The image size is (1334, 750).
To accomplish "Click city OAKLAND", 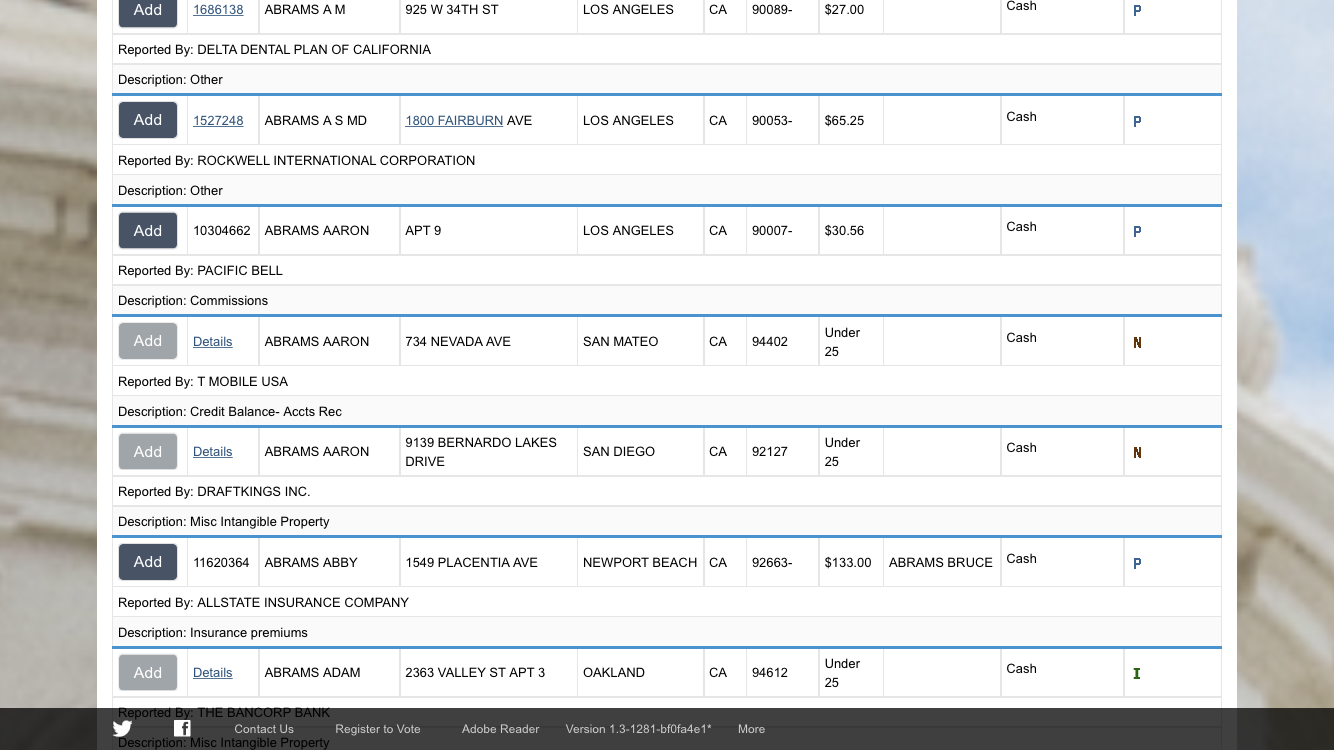I will [614, 672].
